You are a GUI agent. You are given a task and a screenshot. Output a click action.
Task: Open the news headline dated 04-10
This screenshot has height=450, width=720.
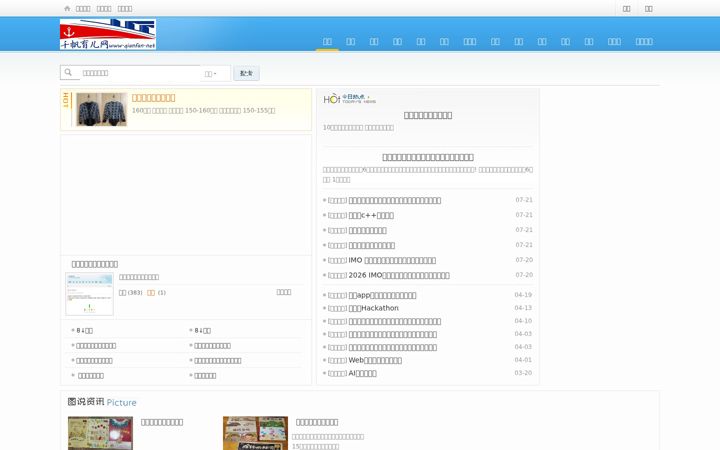click(395, 321)
